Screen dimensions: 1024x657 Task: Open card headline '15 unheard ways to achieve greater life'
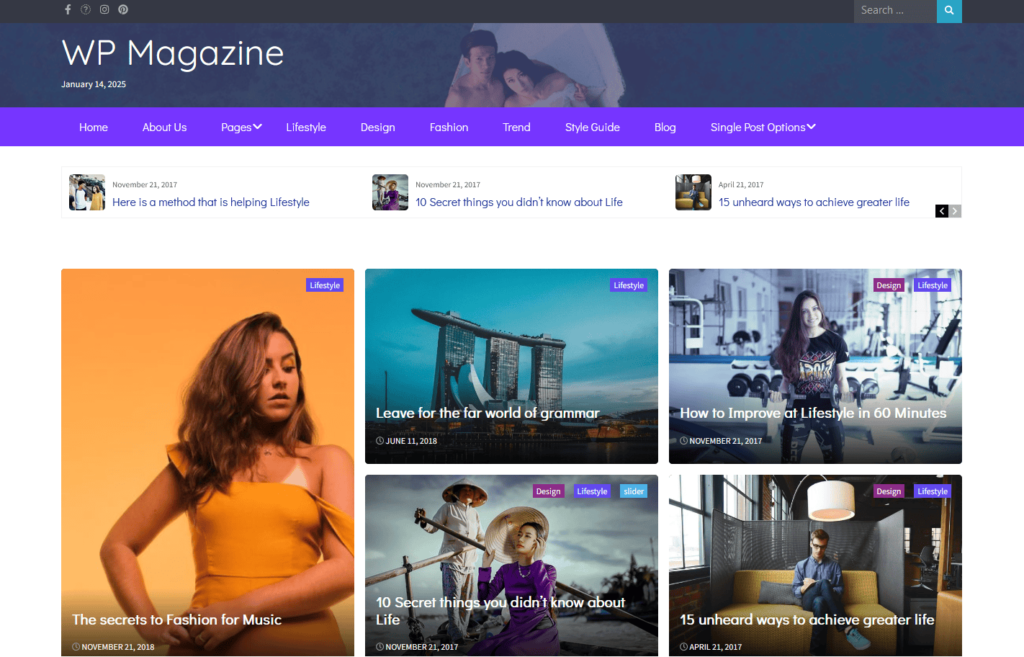807,620
